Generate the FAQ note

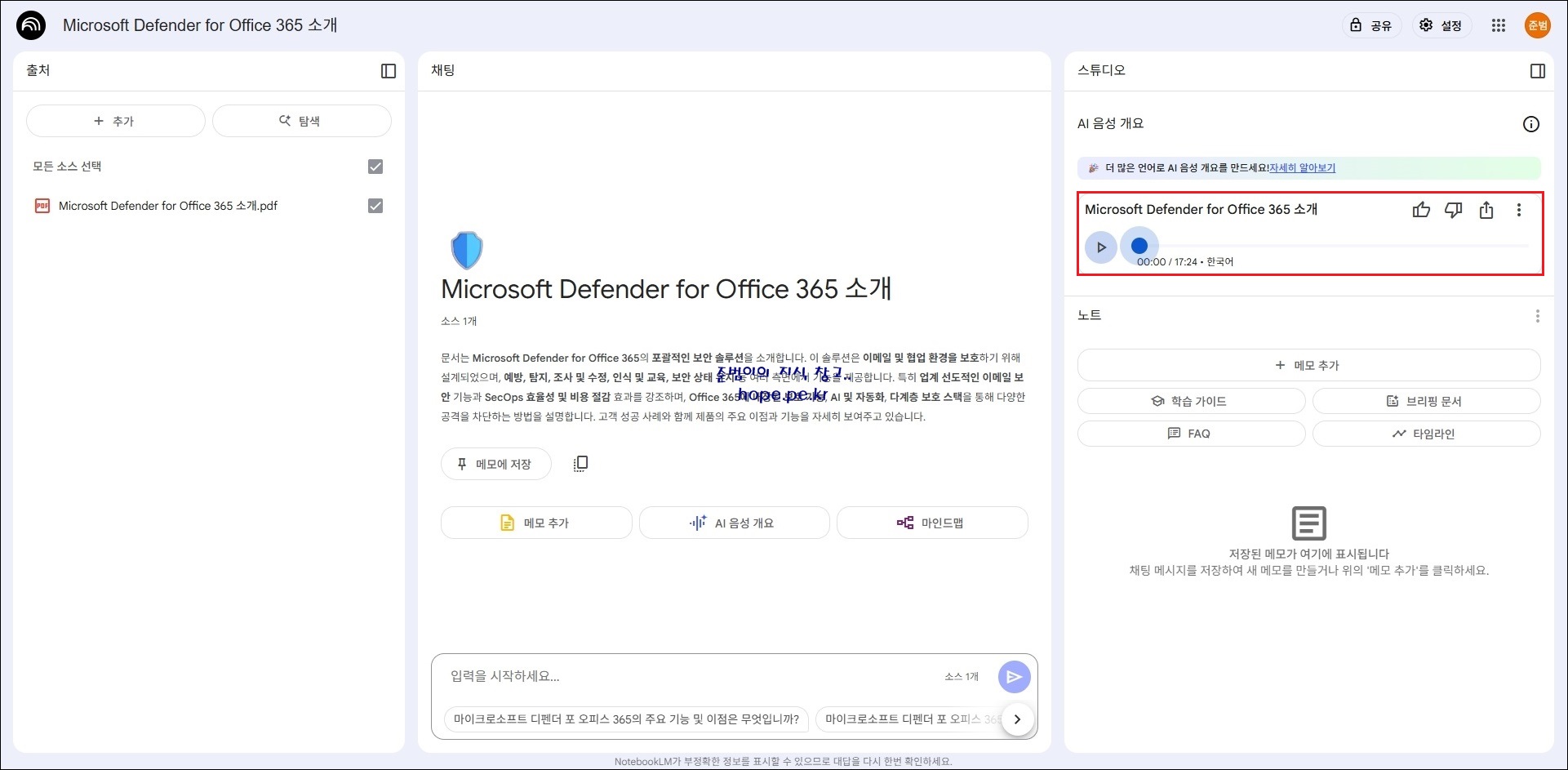(1192, 434)
